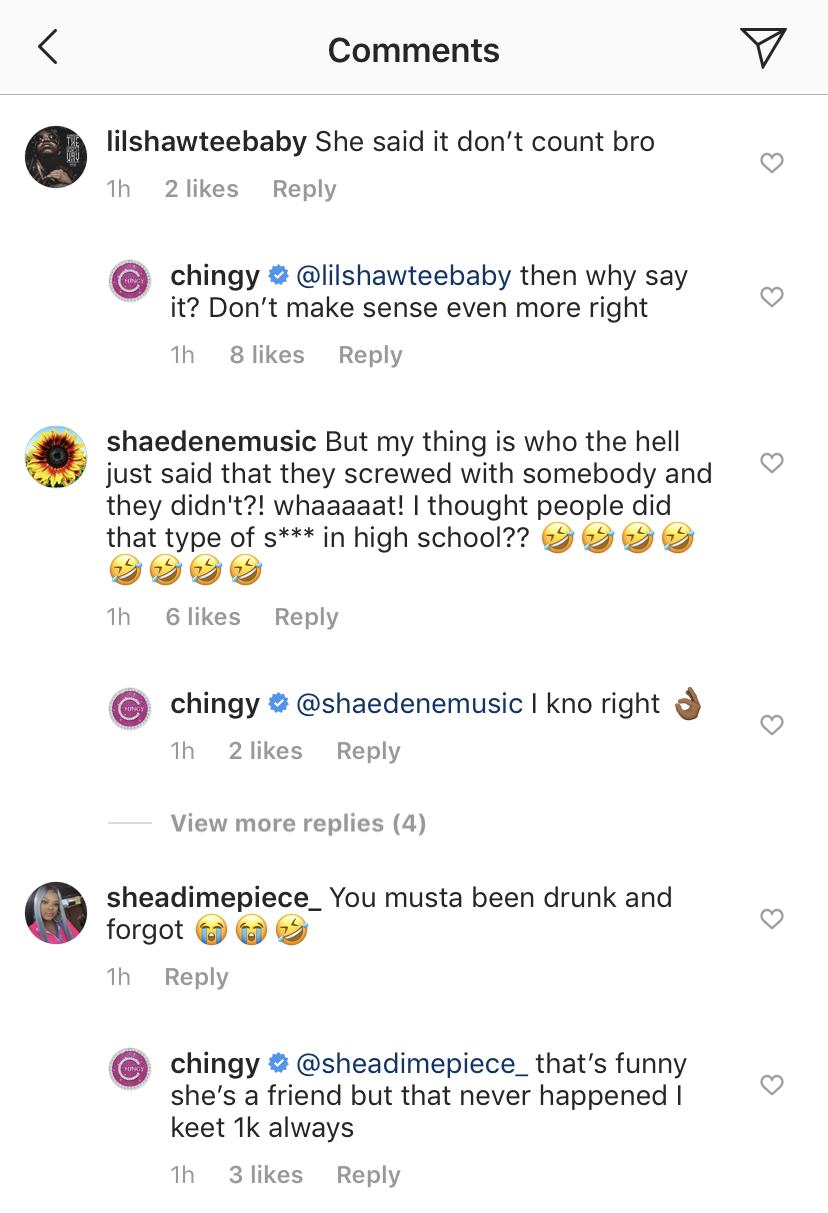Select the Comments title header
828x1213 pixels.
click(413, 51)
